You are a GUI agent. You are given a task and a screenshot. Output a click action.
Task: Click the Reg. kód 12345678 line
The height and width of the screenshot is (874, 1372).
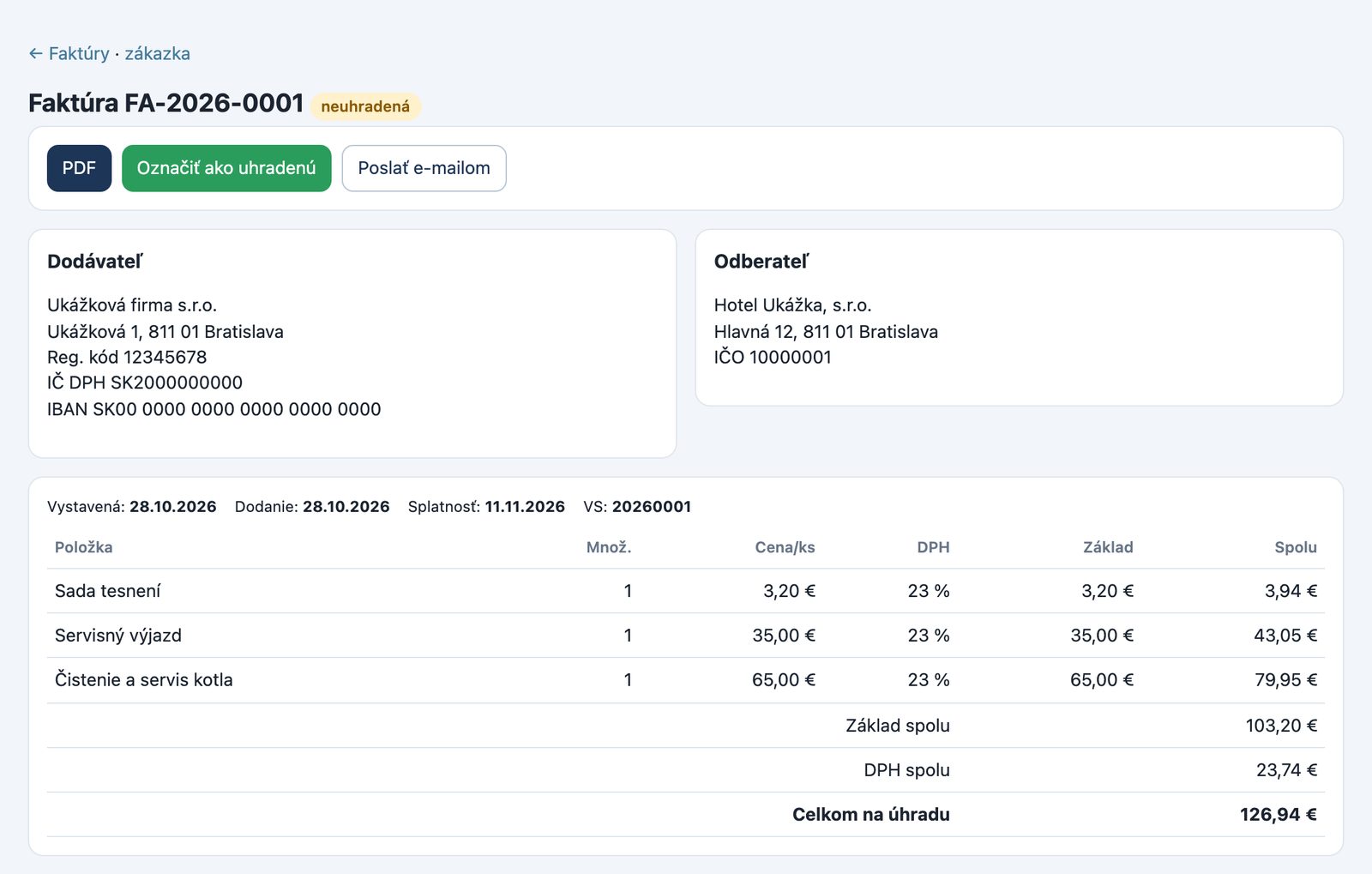(x=127, y=358)
